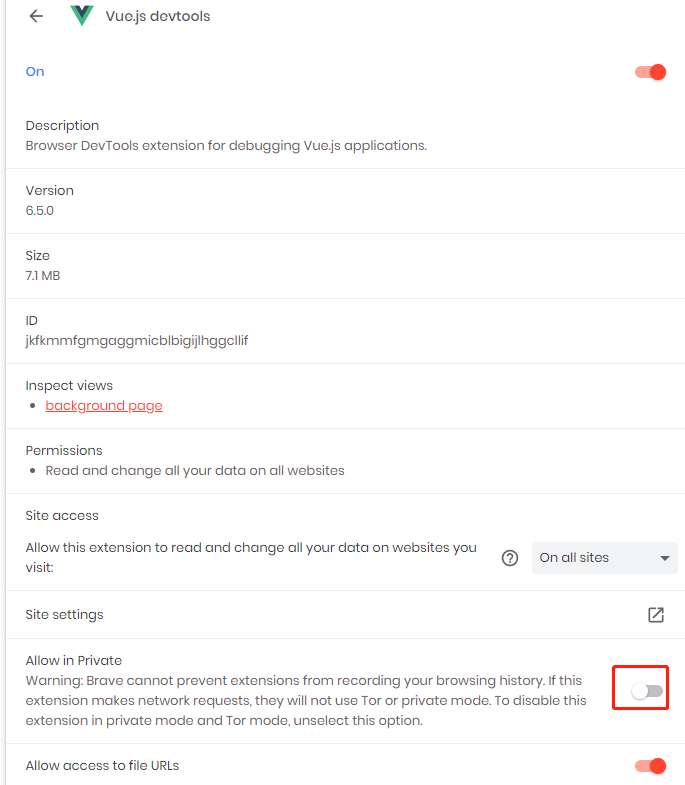
Task: Click the Read and change all data permission
Action: (x=195, y=471)
